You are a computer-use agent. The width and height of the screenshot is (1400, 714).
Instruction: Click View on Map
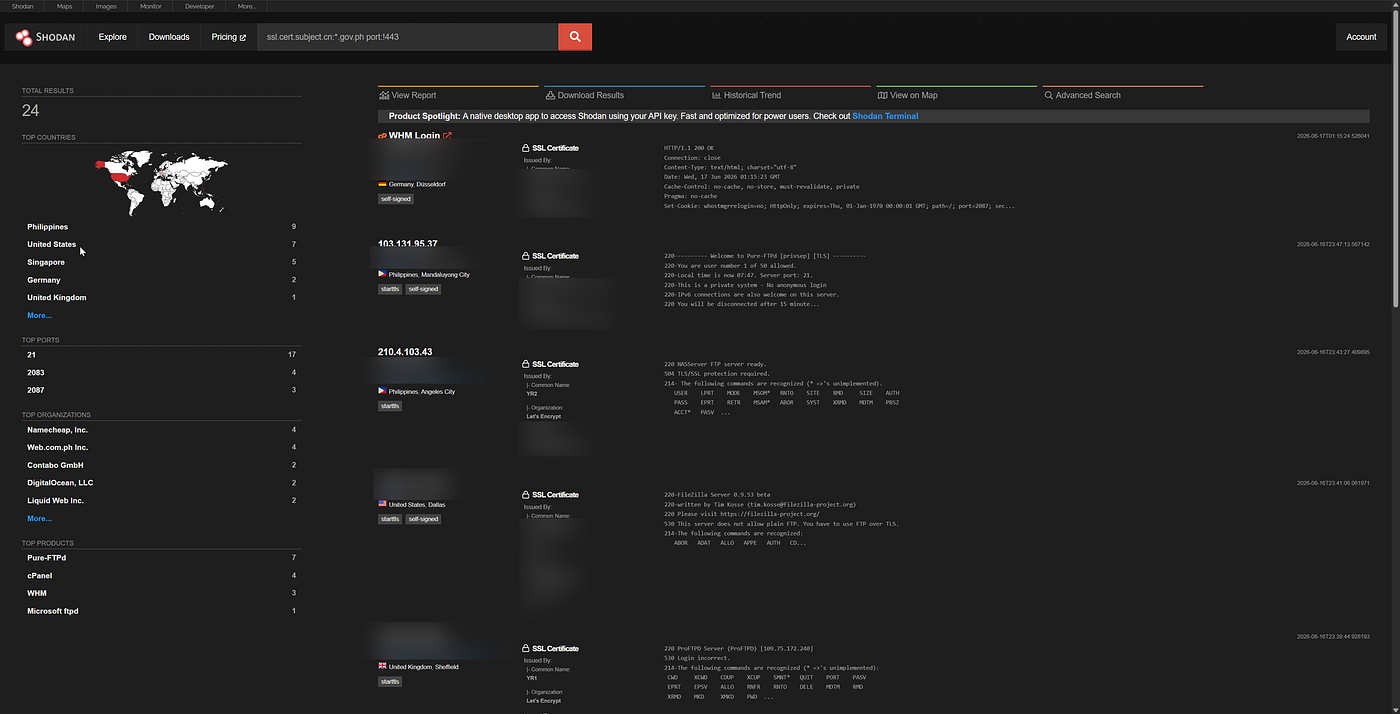(x=908, y=95)
